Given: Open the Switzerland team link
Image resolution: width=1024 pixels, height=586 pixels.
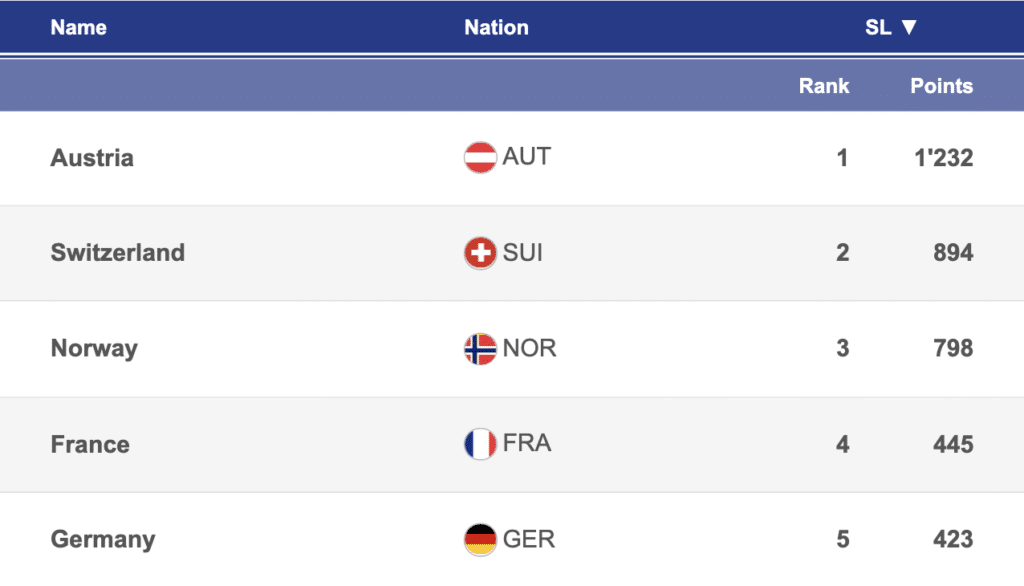Looking at the screenshot, I should coord(118,253).
